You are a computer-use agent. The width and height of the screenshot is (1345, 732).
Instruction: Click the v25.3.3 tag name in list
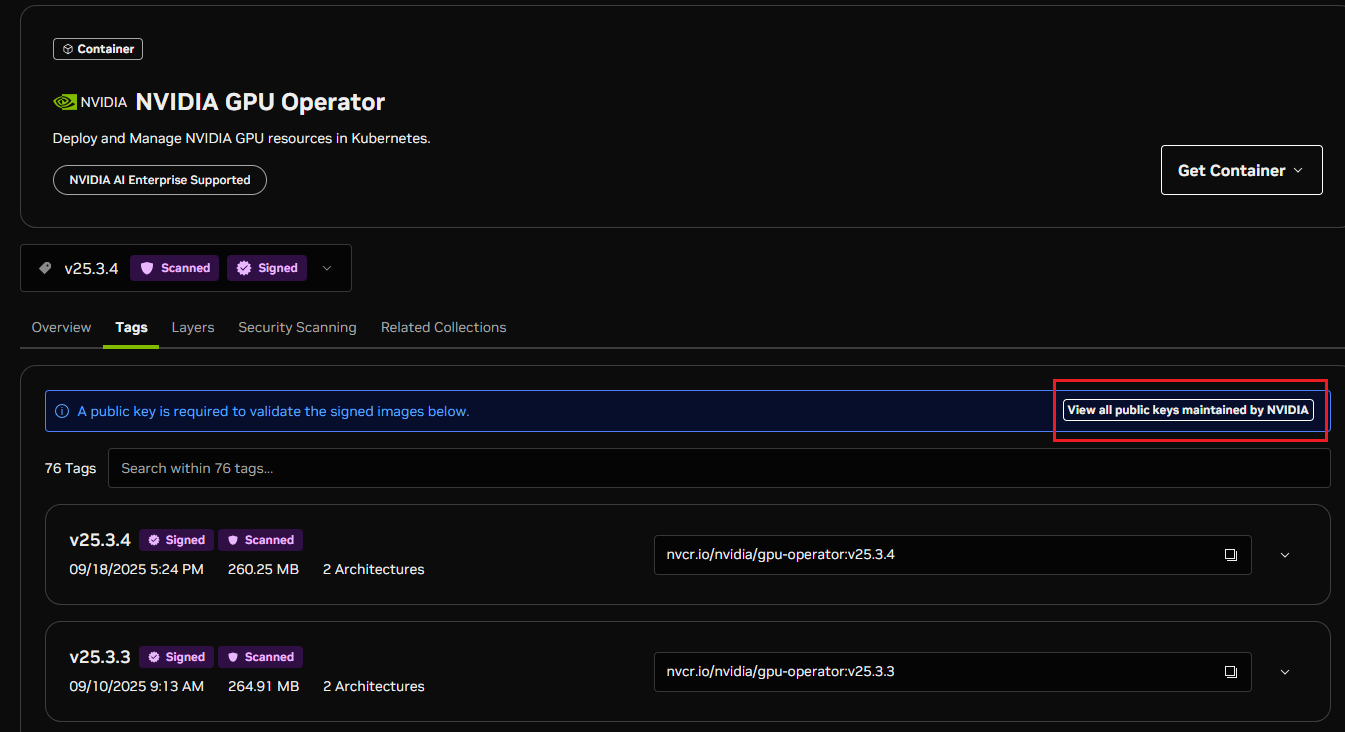pos(100,657)
